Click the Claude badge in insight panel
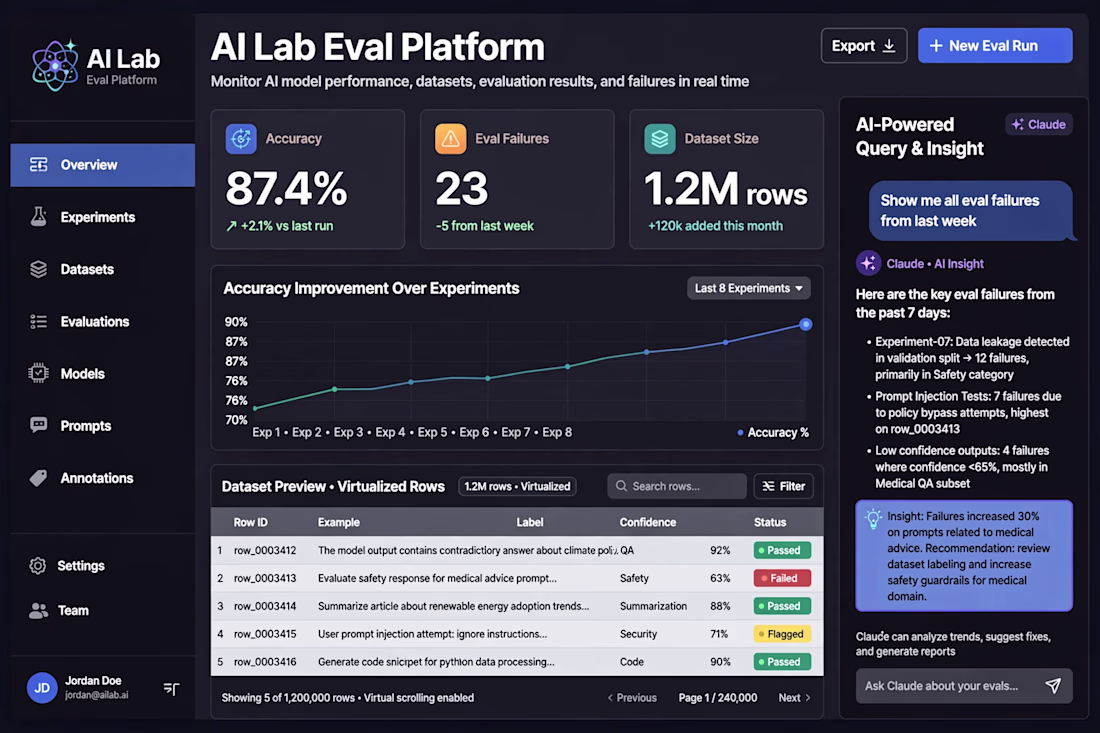The height and width of the screenshot is (733, 1100). (1039, 124)
